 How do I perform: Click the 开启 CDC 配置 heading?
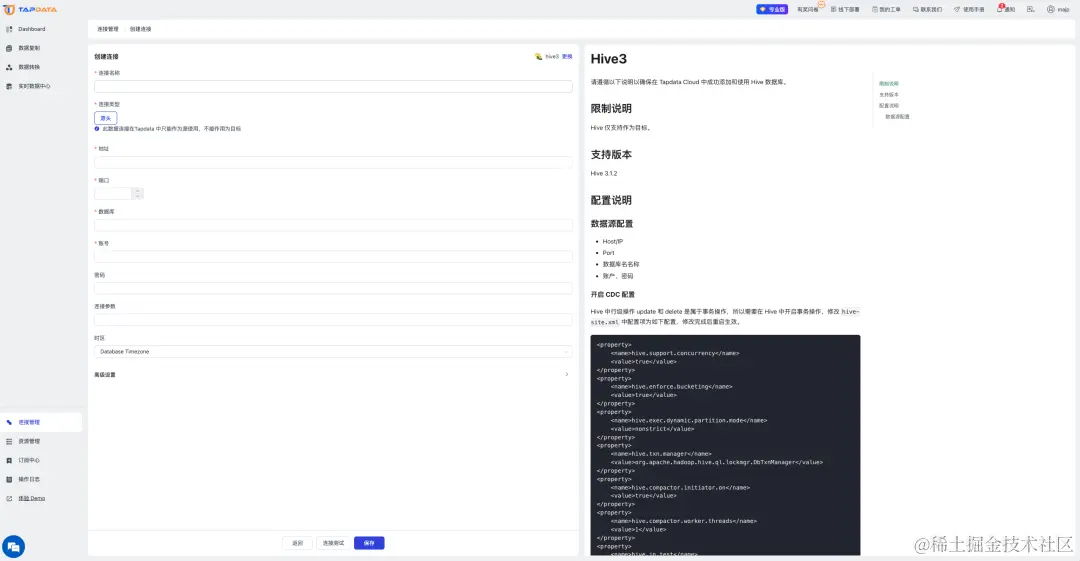coord(612,294)
